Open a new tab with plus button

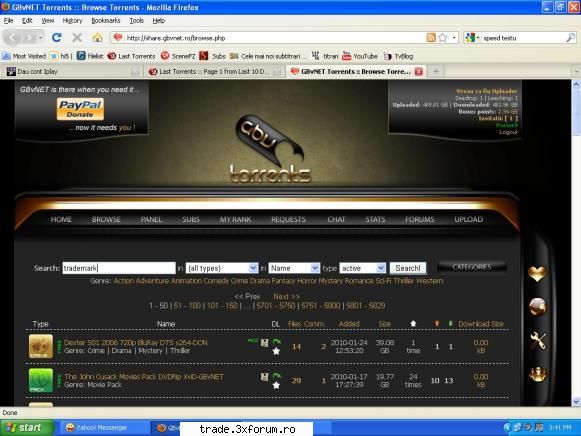[x=436, y=71]
